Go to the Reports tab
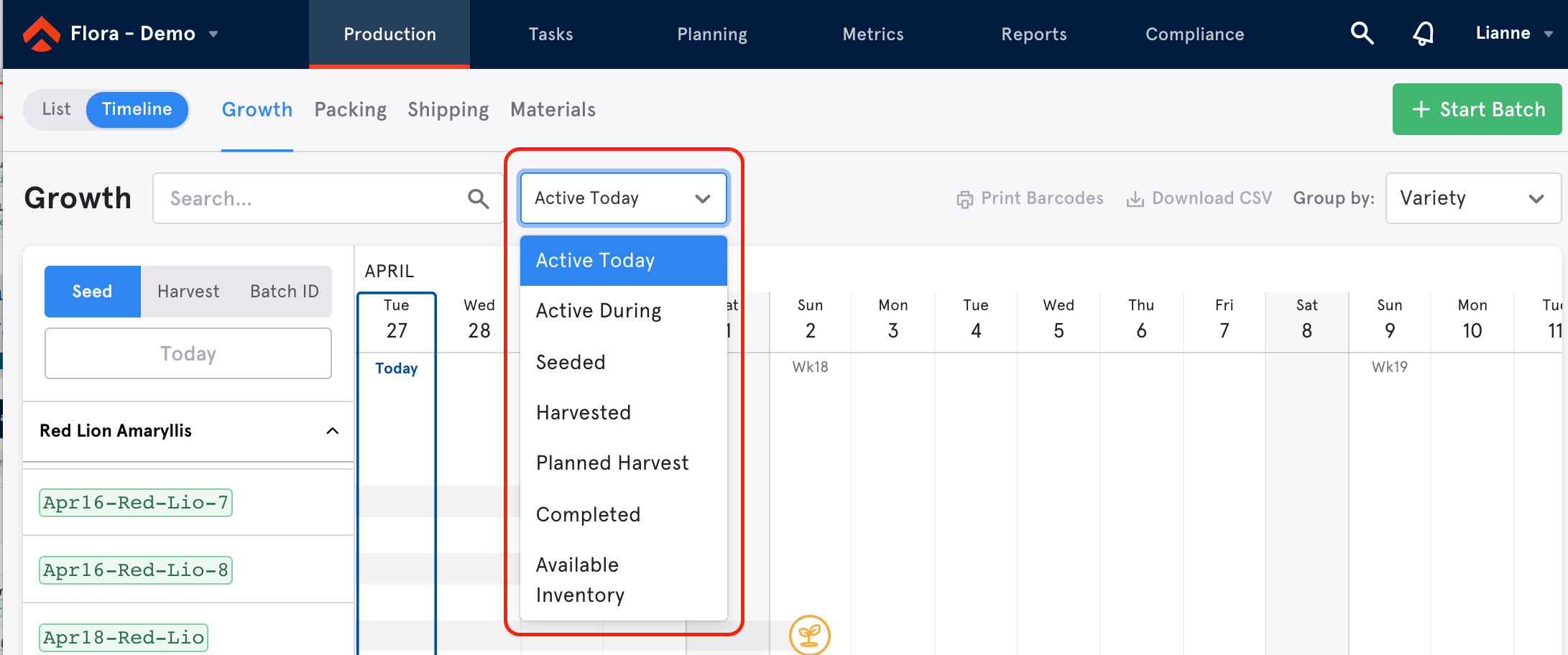This screenshot has height=655, width=1568. click(x=1034, y=34)
